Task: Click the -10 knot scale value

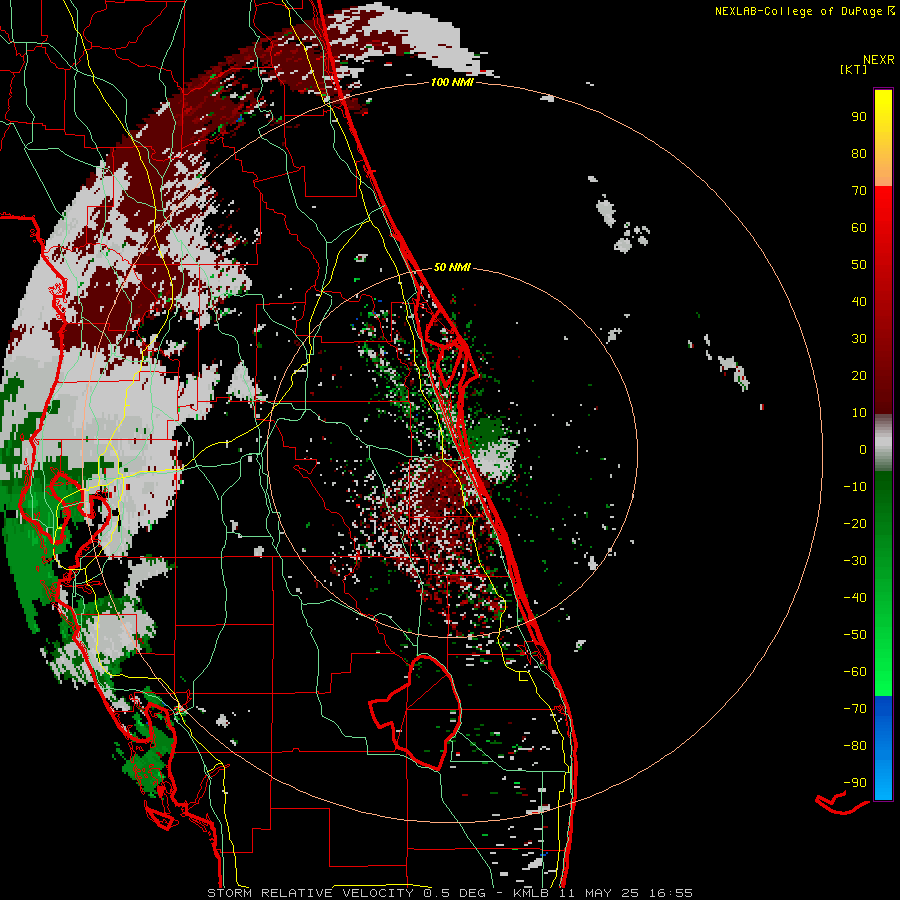Action: click(855, 487)
